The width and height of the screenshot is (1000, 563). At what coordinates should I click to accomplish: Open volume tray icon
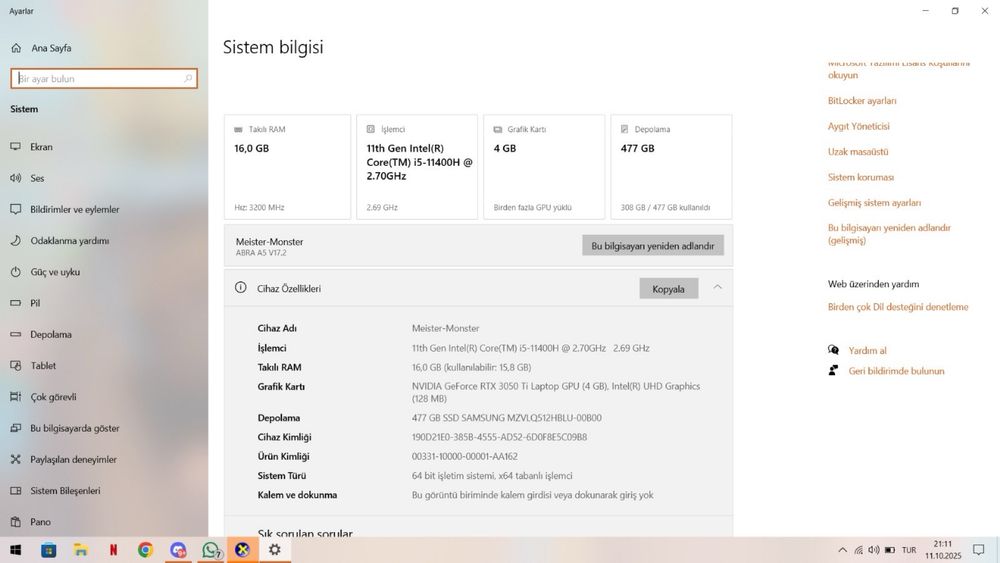coord(874,550)
